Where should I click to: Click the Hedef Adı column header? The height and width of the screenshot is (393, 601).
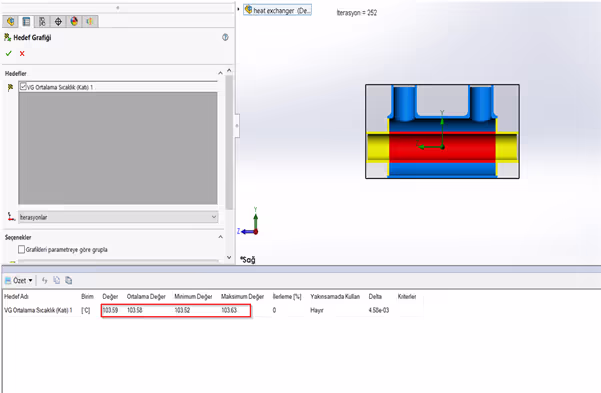pyautogui.click(x=16, y=296)
